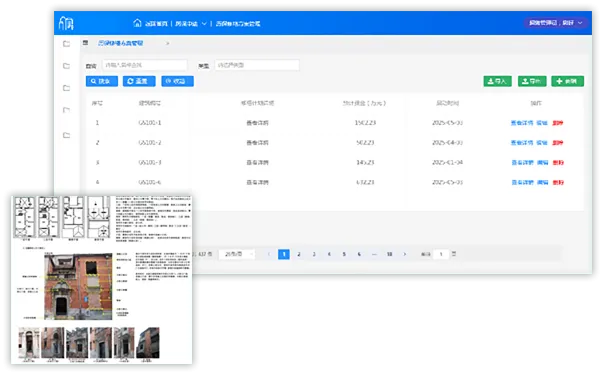Screen dimensions: 604x376
Task: Go to page 5 in pagination
Action: (344, 254)
